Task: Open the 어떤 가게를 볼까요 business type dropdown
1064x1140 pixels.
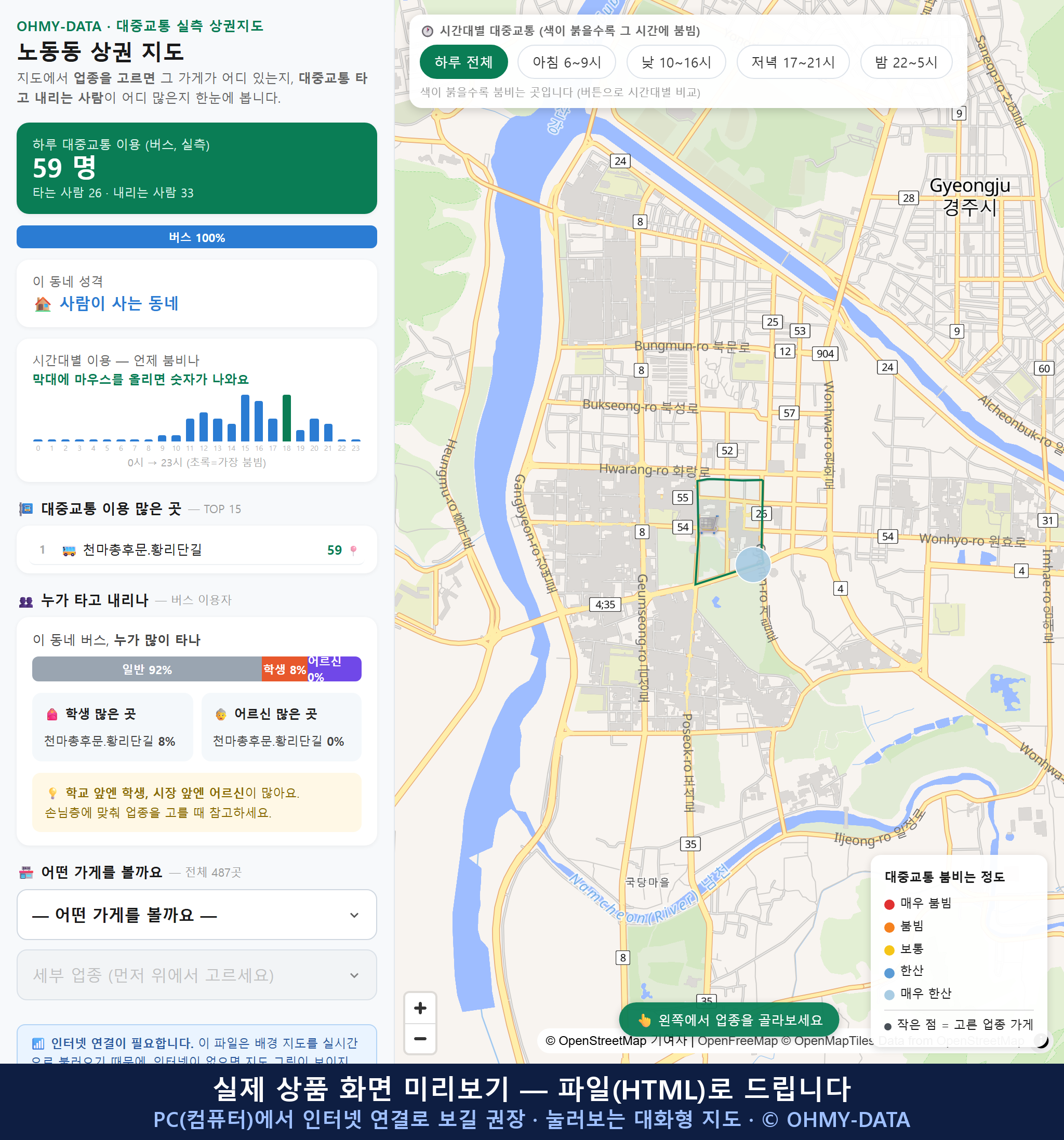Action: [197, 915]
